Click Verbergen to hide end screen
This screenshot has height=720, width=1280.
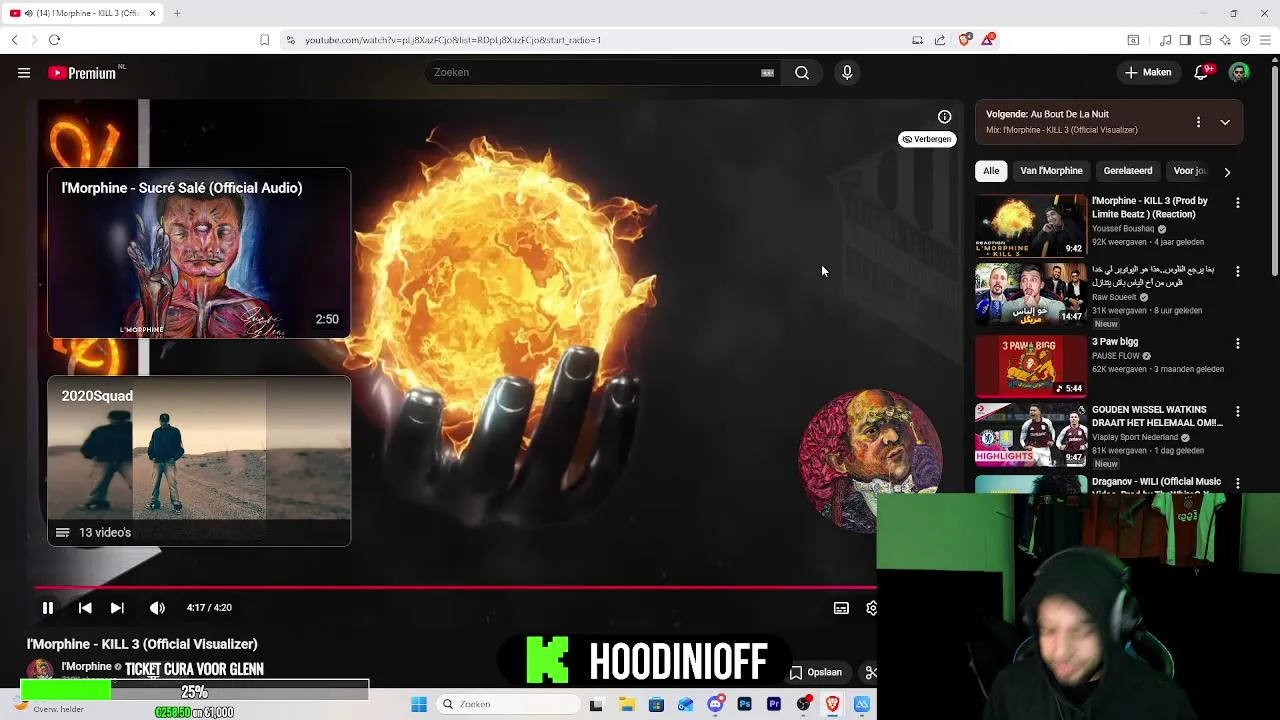(926, 139)
